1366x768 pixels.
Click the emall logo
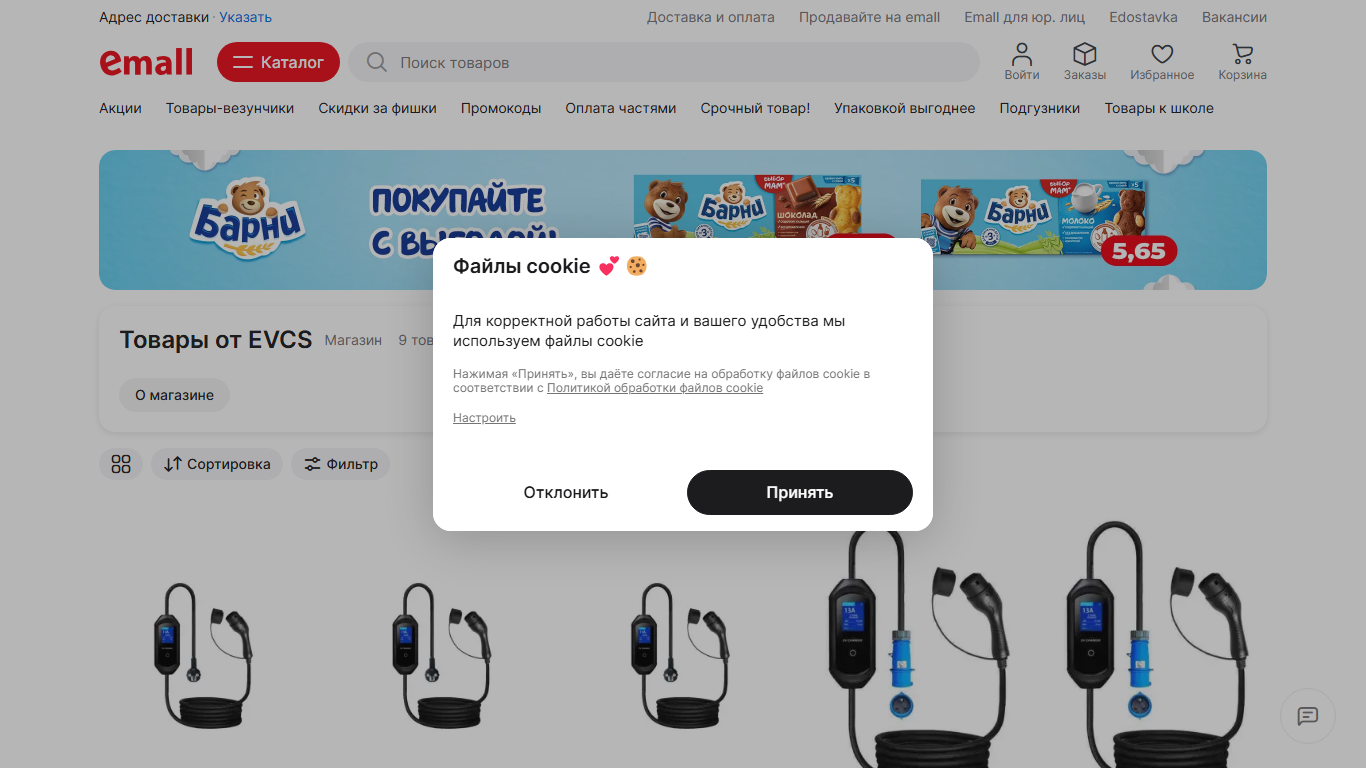(146, 62)
